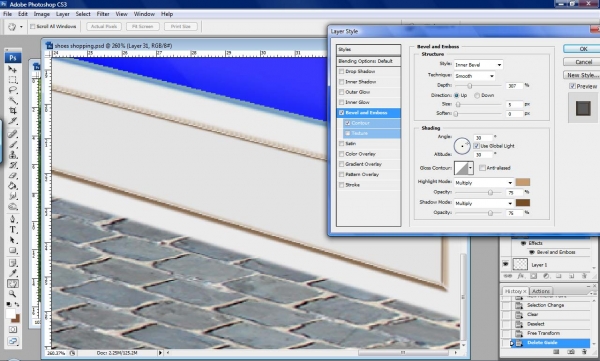The height and width of the screenshot is (361, 600).
Task: Select the History Brush tool
Action: click(x=13, y=165)
